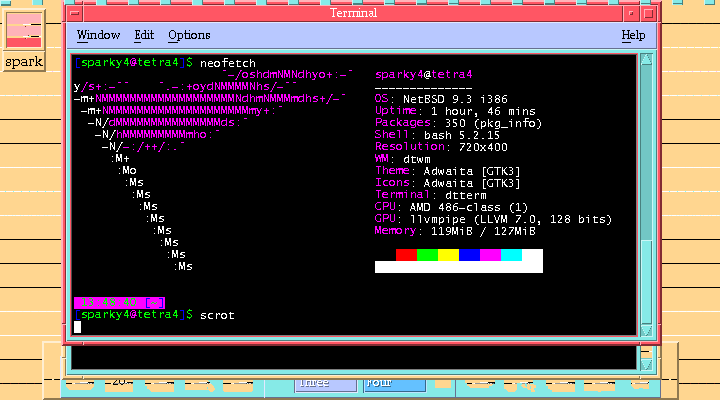720x400 pixels.
Task: Switch to workspace Four
Action: pos(394,383)
